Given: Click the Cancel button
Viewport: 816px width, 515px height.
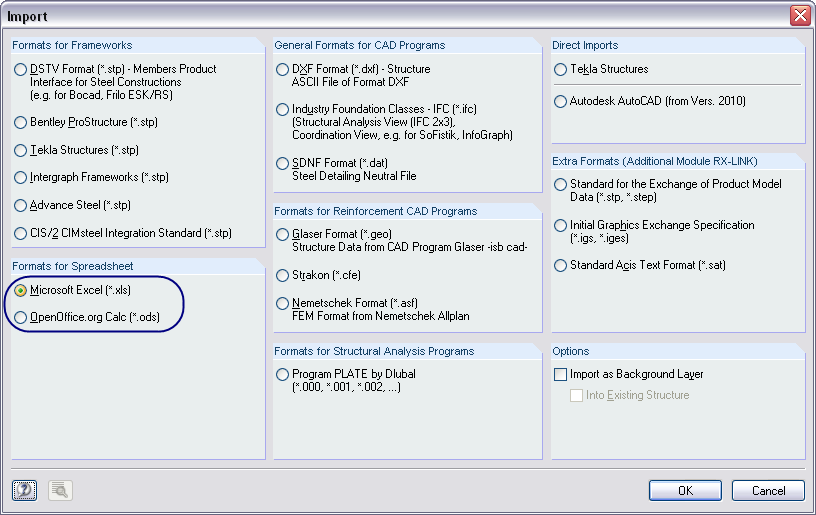Looking at the screenshot, I should (x=769, y=491).
